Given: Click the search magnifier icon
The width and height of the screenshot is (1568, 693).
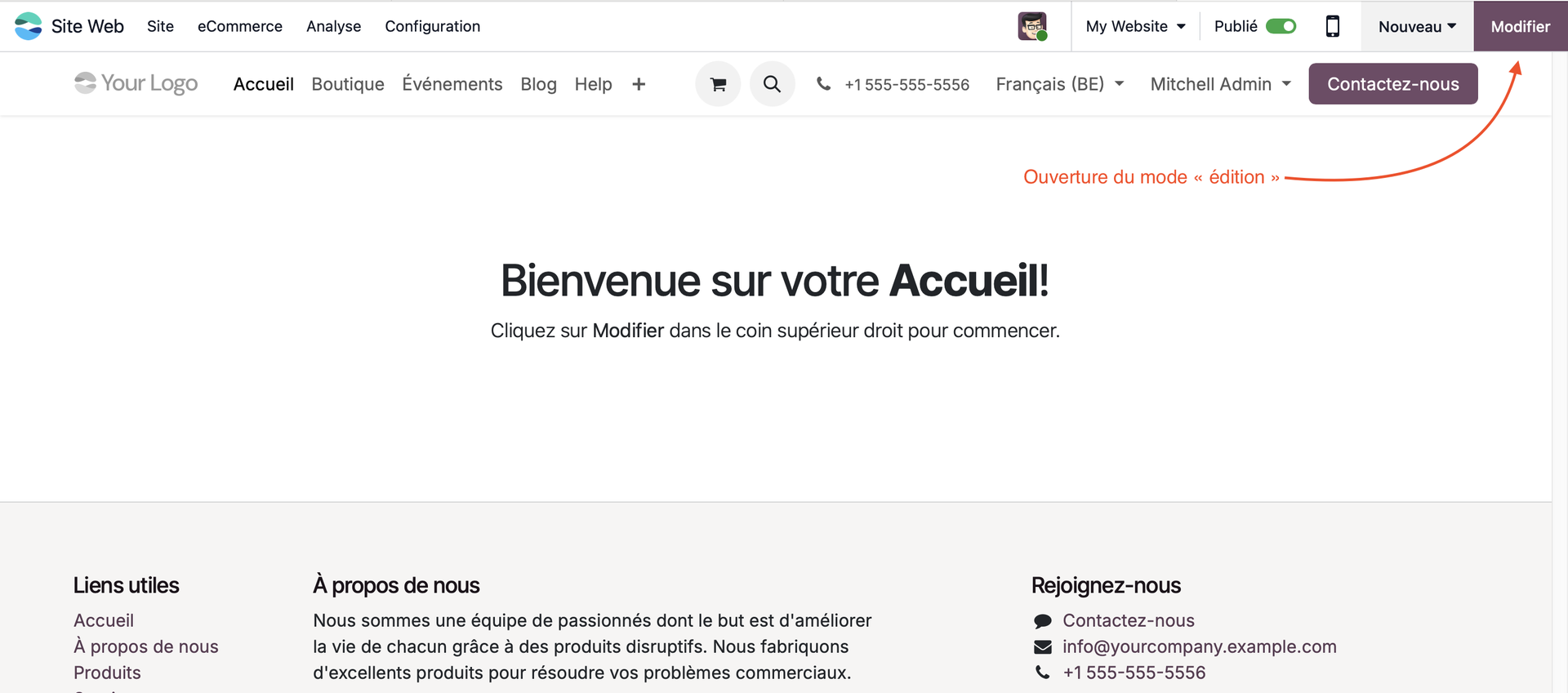Looking at the screenshot, I should pos(772,84).
